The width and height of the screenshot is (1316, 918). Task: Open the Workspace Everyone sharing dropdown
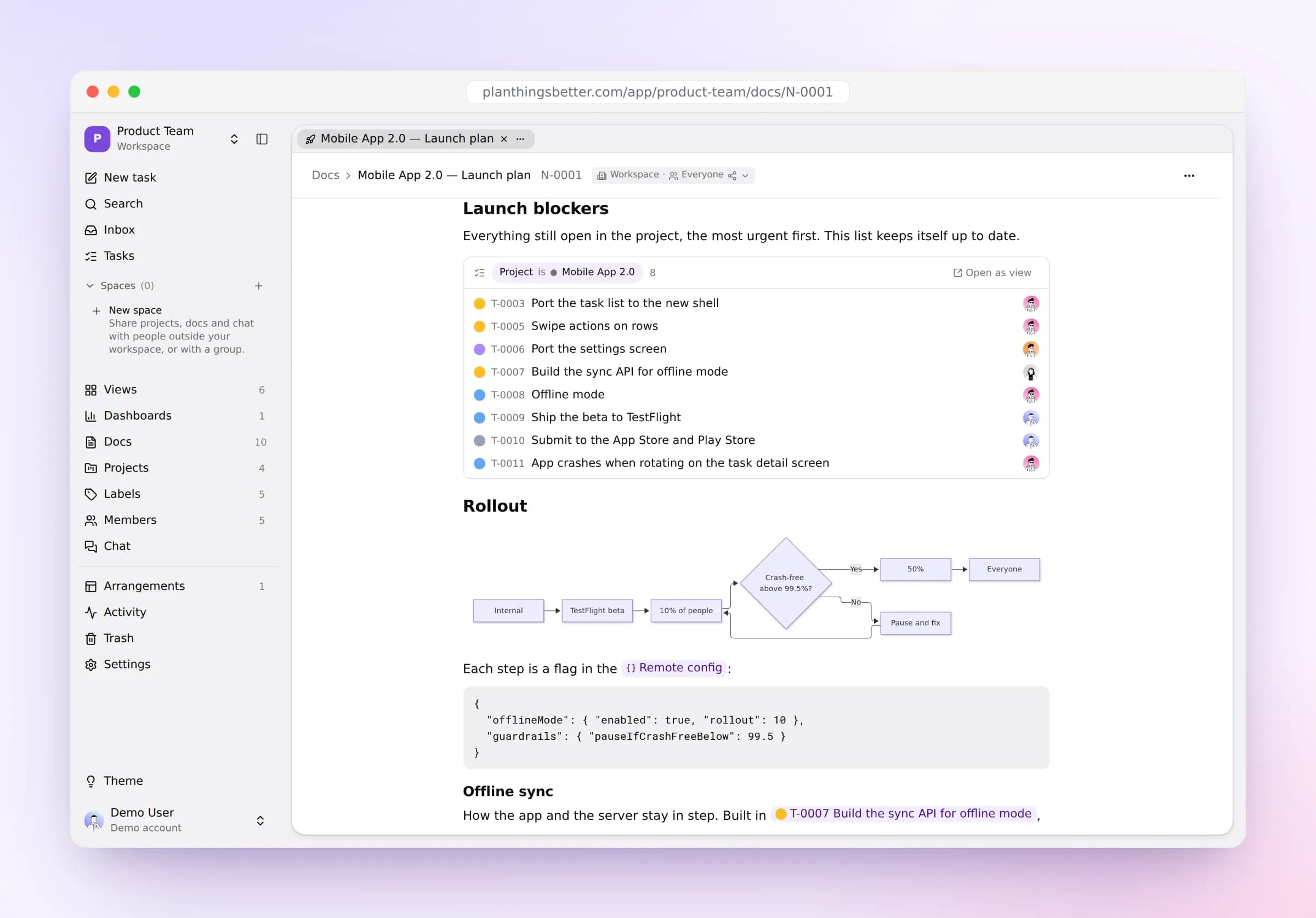click(x=673, y=175)
